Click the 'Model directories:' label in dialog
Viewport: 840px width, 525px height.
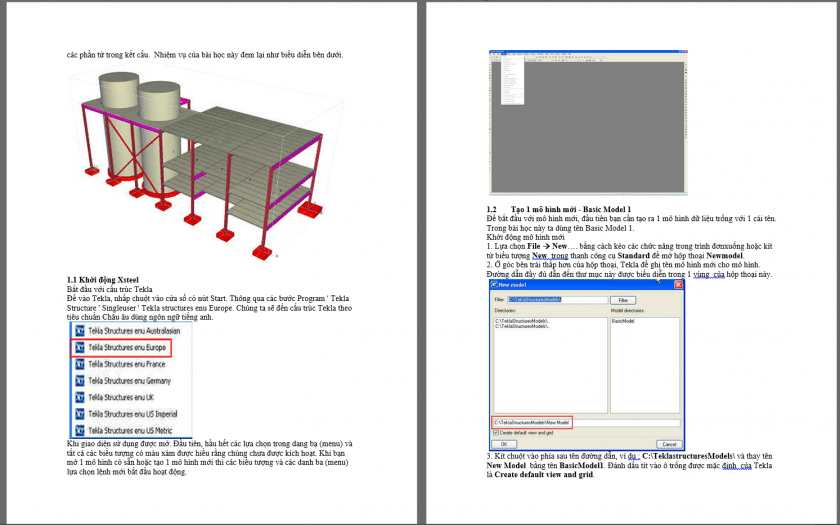click(627, 311)
